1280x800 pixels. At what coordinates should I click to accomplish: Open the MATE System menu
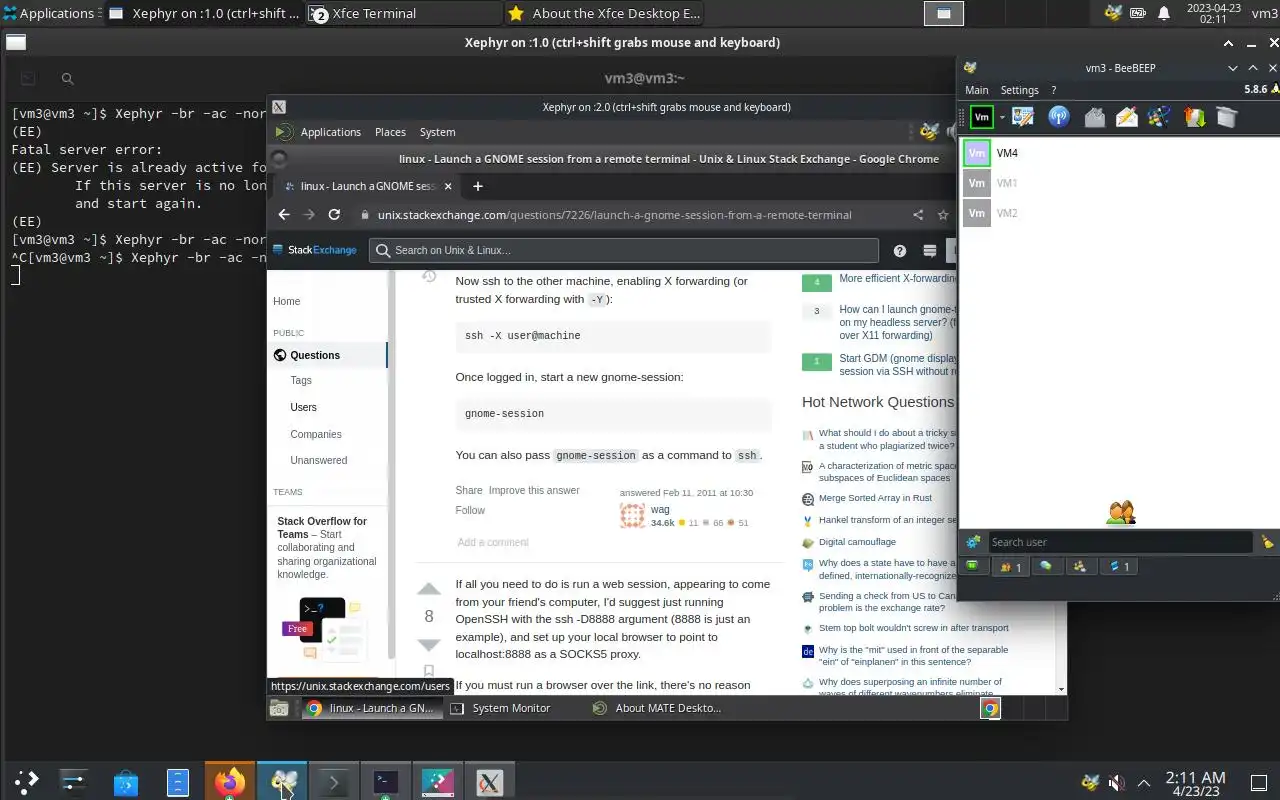[437, 132]
